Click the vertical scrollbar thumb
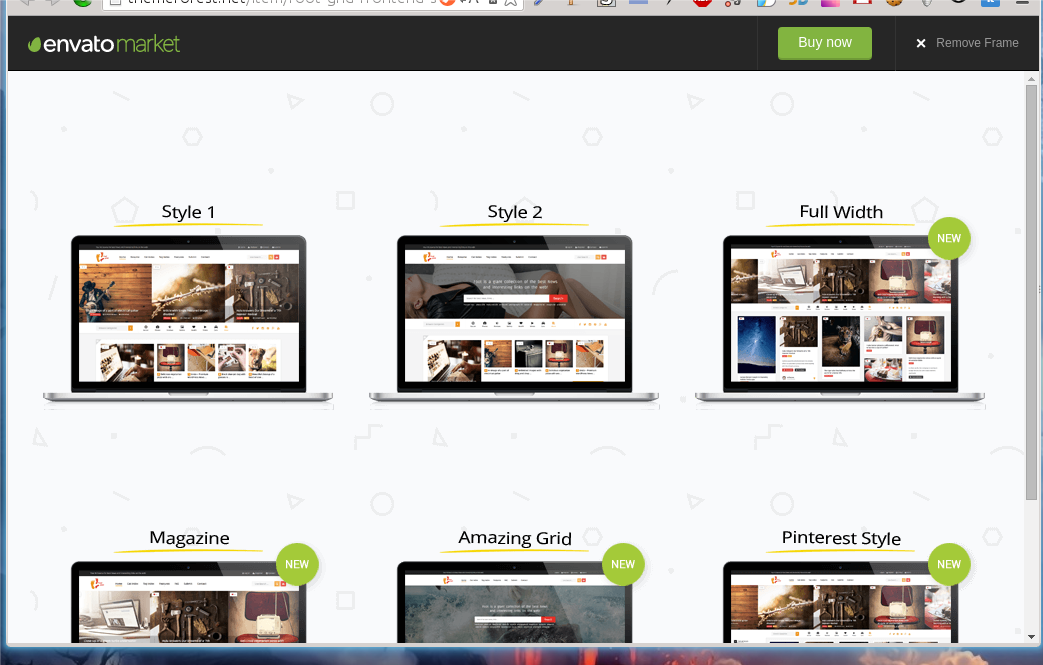 click(x=1031, y=290)
